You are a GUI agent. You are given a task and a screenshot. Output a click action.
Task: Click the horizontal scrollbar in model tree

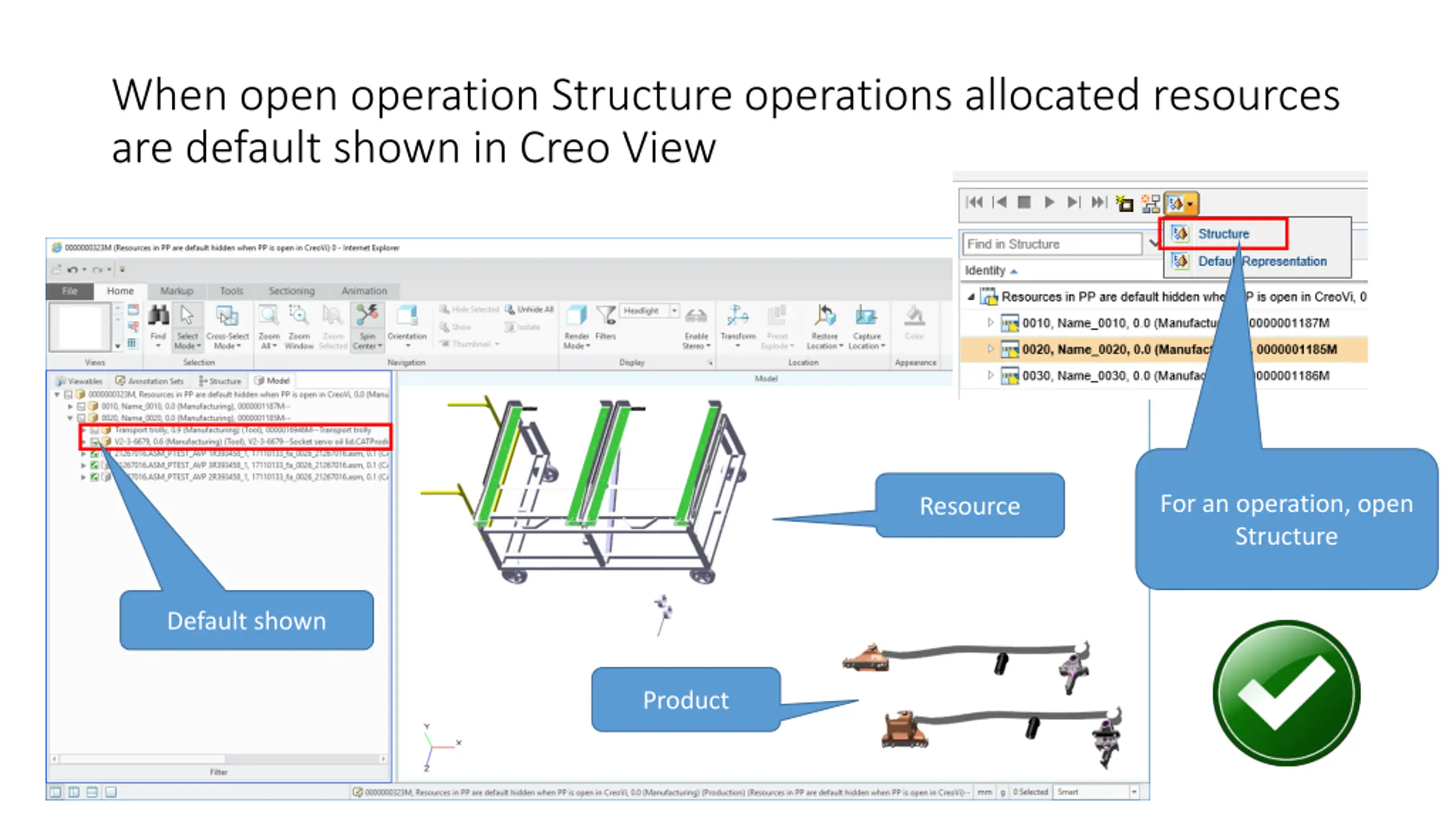(x=142, y=759)
